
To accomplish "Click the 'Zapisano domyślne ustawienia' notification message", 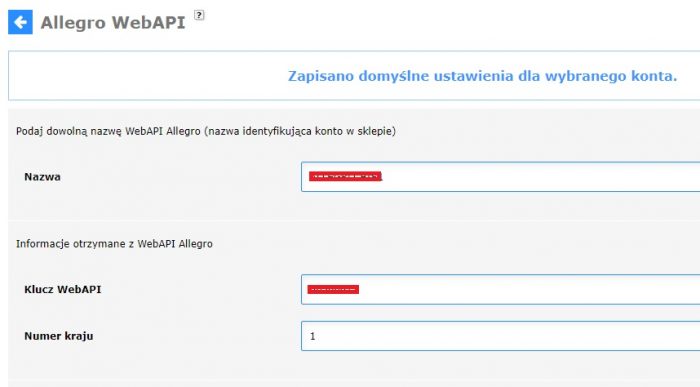I will click(x=482, y=76).
